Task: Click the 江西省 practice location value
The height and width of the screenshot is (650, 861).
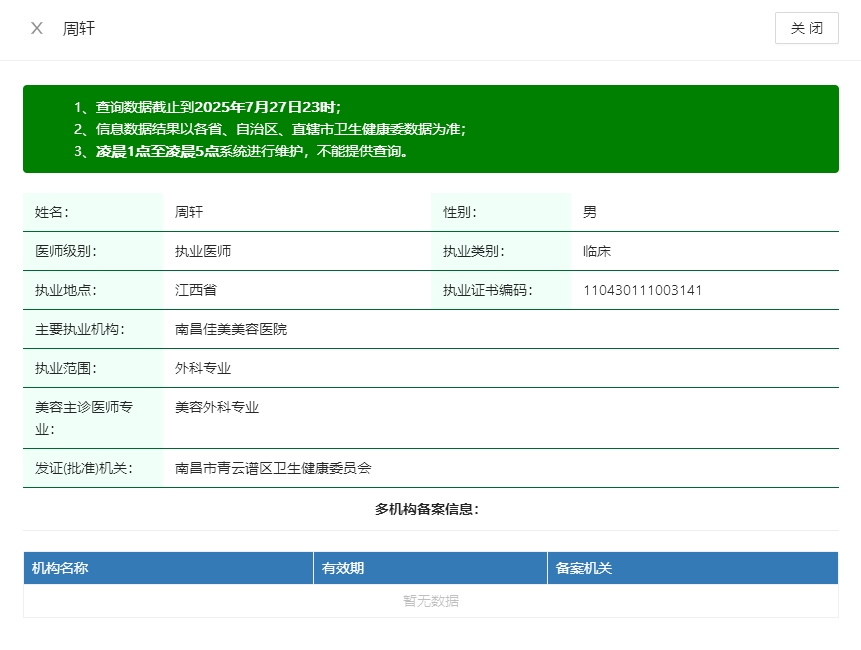Action: tap(196, 290)
